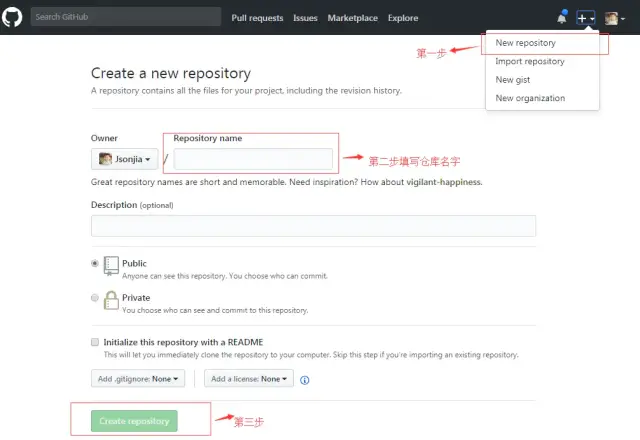The height and width of the screenshot is (440, 640).
Task: Open Marketplace in header
Action: [x=353, y=18]
